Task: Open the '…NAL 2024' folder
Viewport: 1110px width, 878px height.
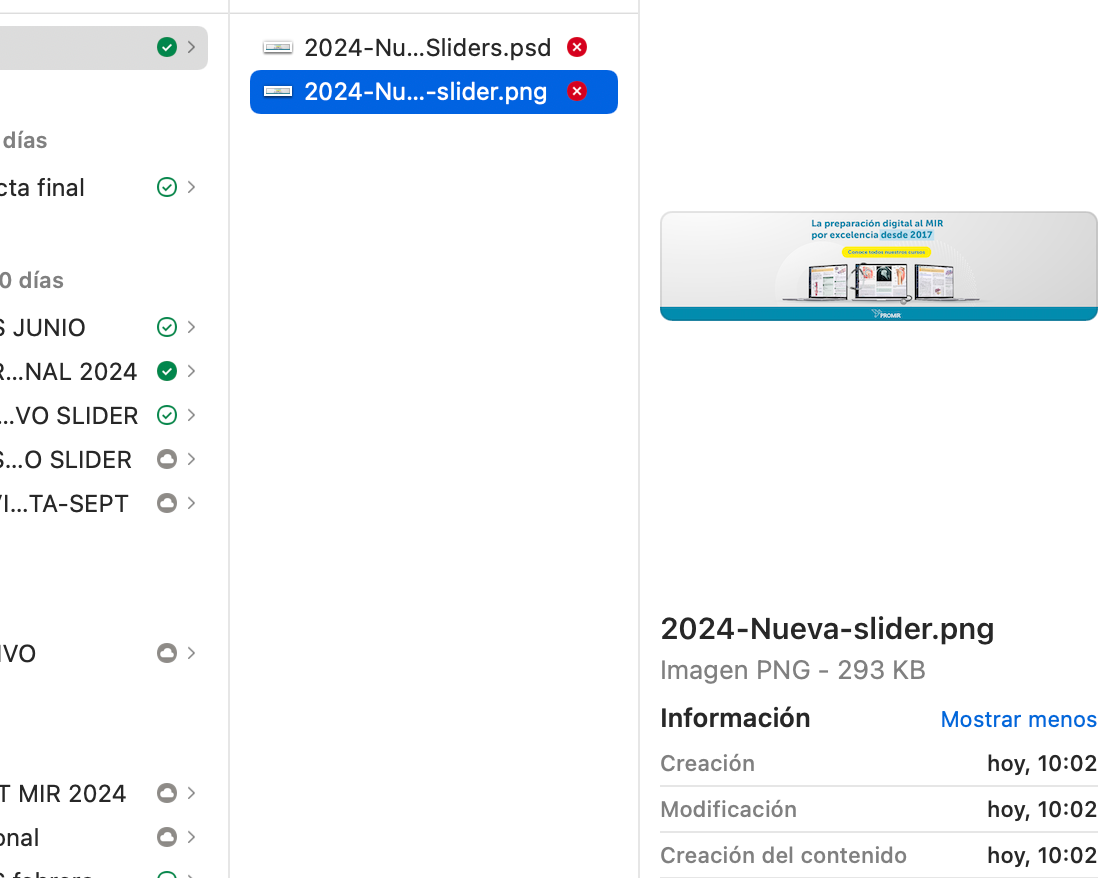Action: [x=68, y=372]
